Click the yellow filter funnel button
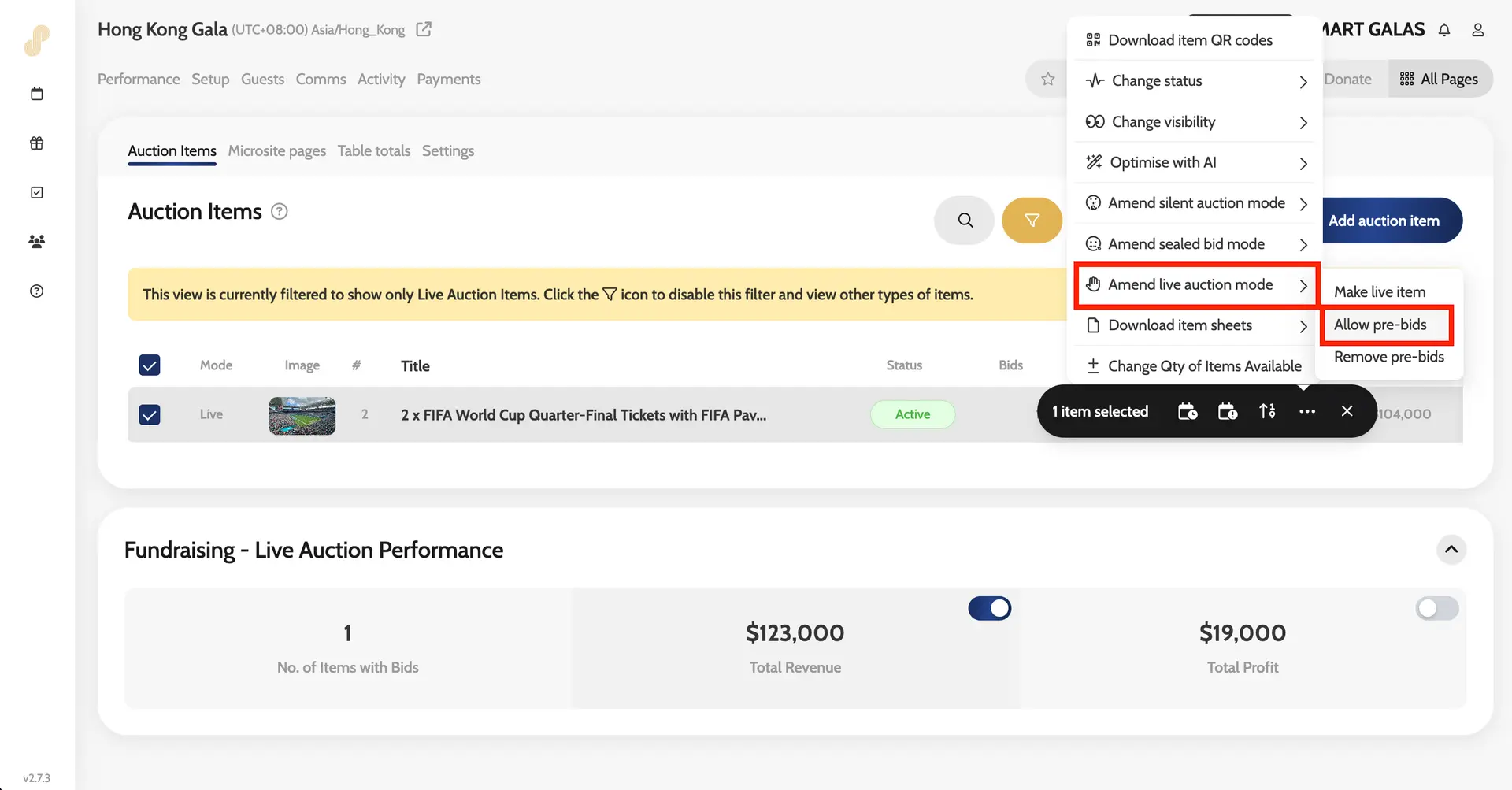The width and height of the screenshot is (1512, 790). (x=1032, y=221)
